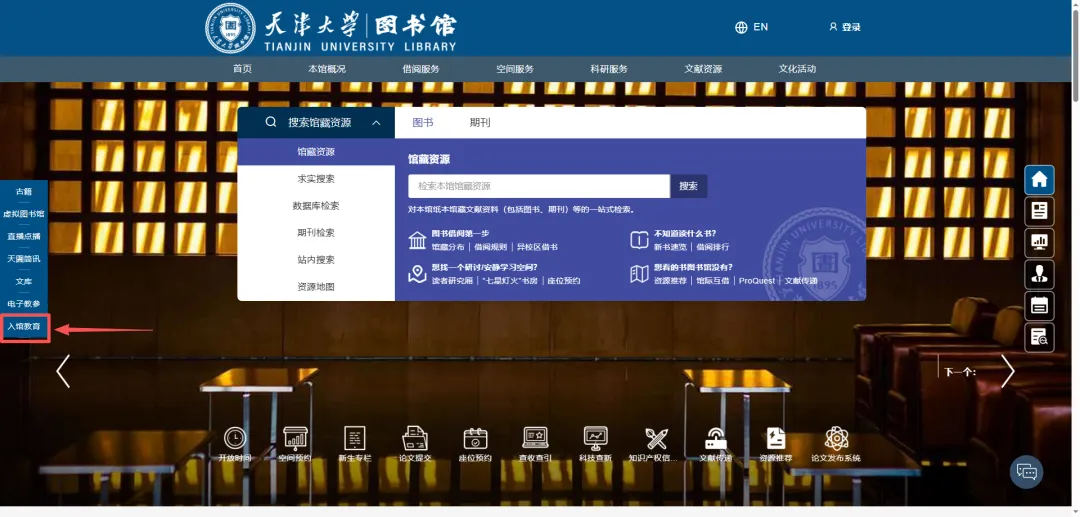Collapse the 搜索馆藏资源 panel chevron
Screen dimensions: 1080x517
tap(376, 123)
